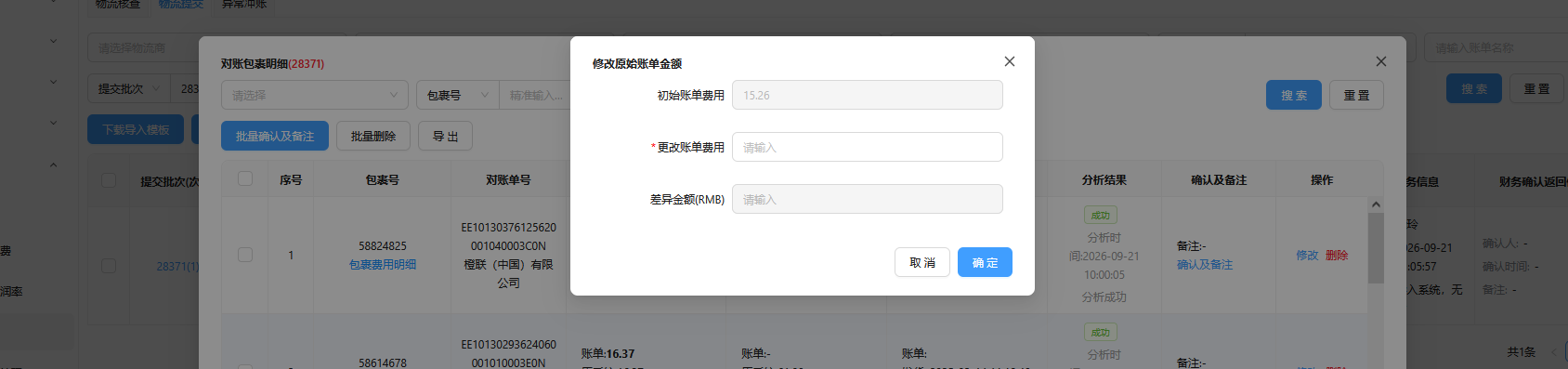Click the 分析结果 column header
The height and width of the screenshot is (369, 1568).
[x=1104, y=179]
